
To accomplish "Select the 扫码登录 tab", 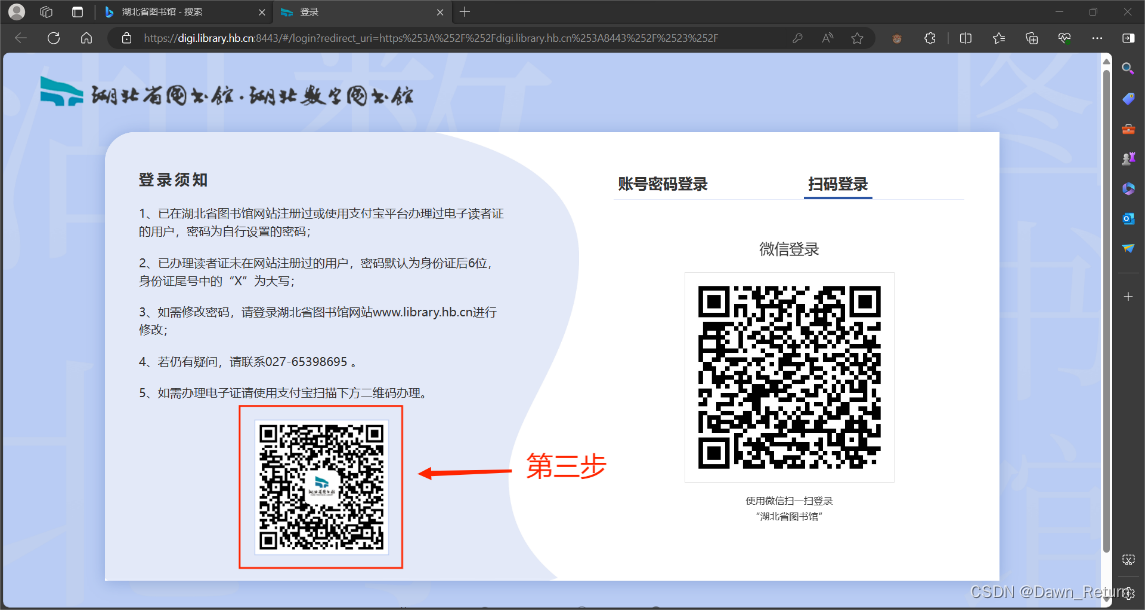I will [838, 184].
